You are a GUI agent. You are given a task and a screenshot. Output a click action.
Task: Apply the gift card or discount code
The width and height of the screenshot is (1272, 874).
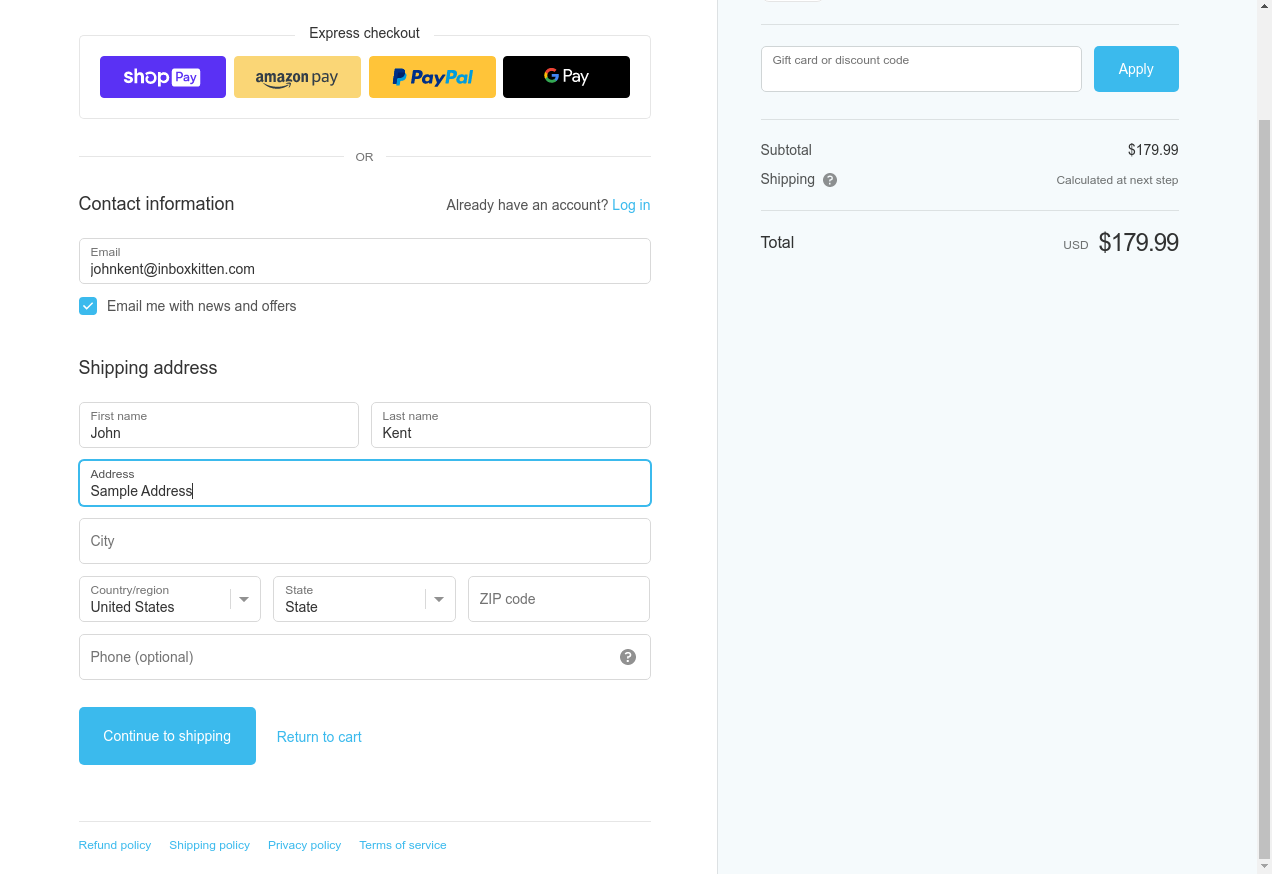point(1135,69)
